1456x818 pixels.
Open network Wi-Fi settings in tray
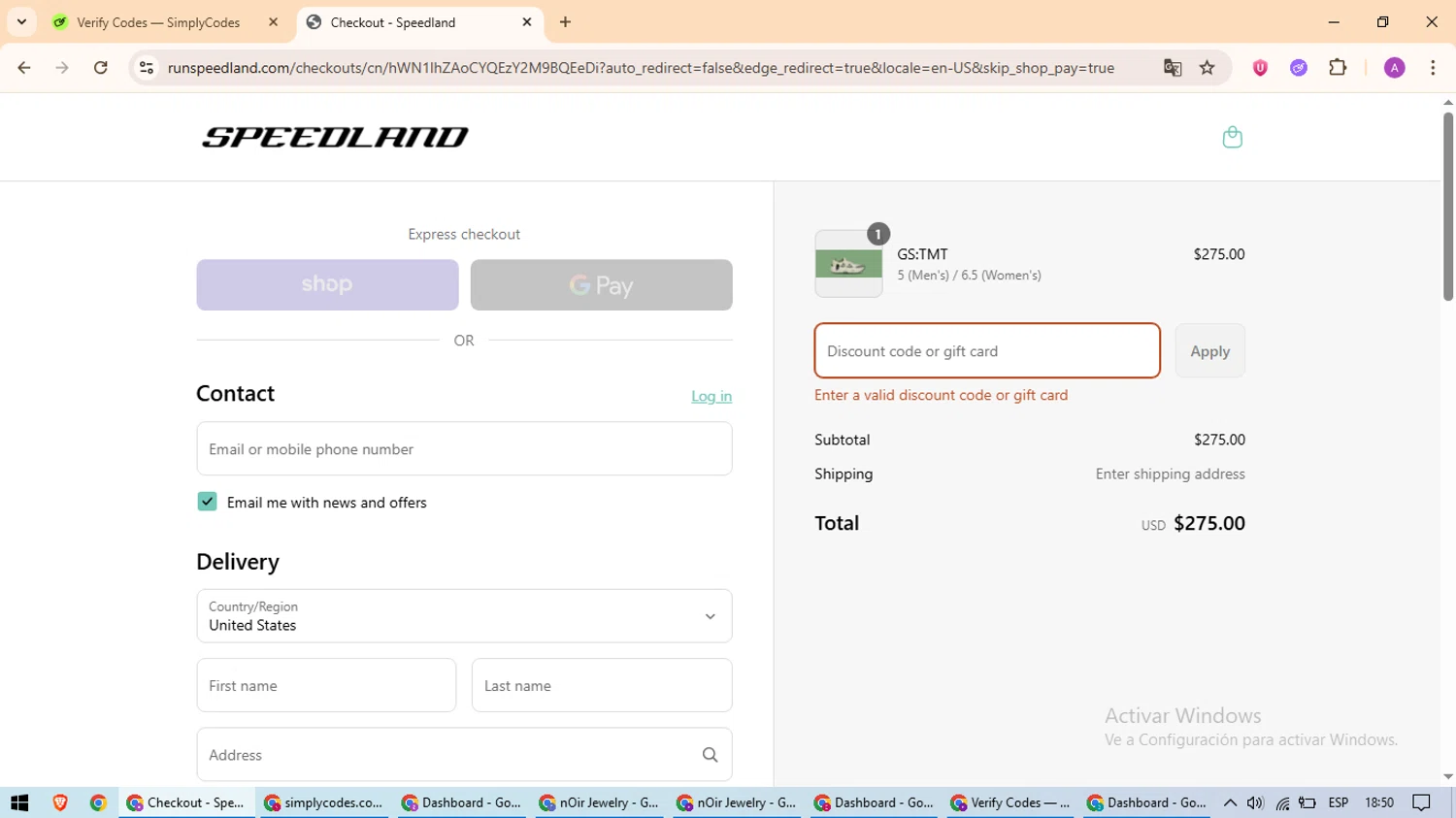[1282, 802]
